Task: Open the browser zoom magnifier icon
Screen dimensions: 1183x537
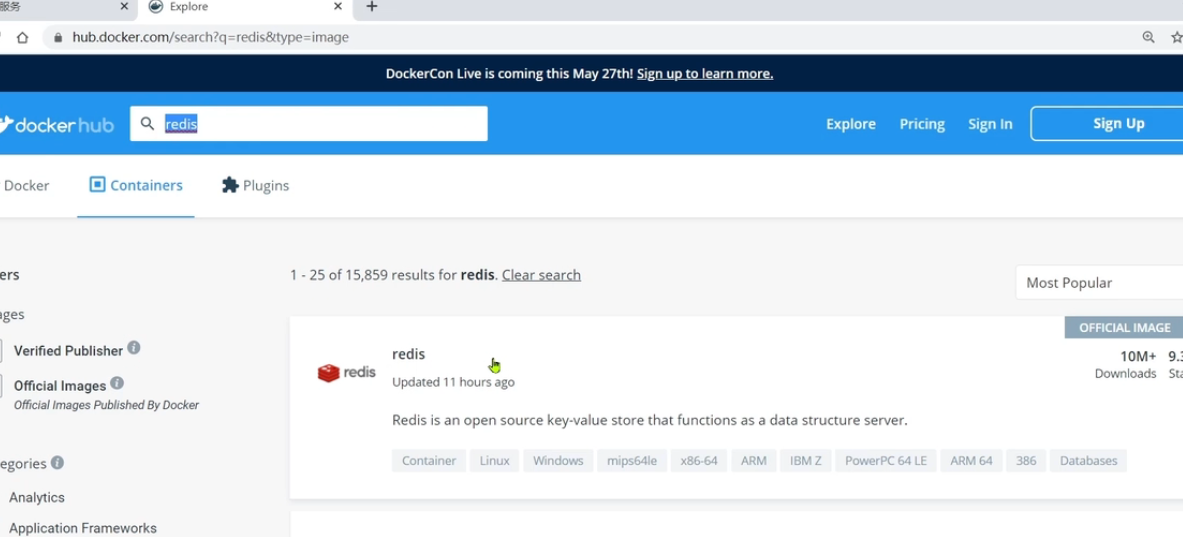Action: click(x=1148, y=37)
